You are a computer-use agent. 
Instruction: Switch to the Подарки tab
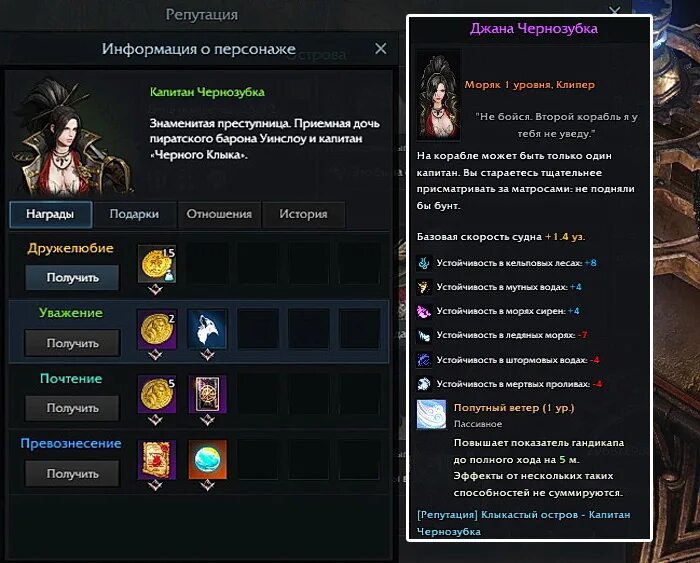click(x=134, y=214)
